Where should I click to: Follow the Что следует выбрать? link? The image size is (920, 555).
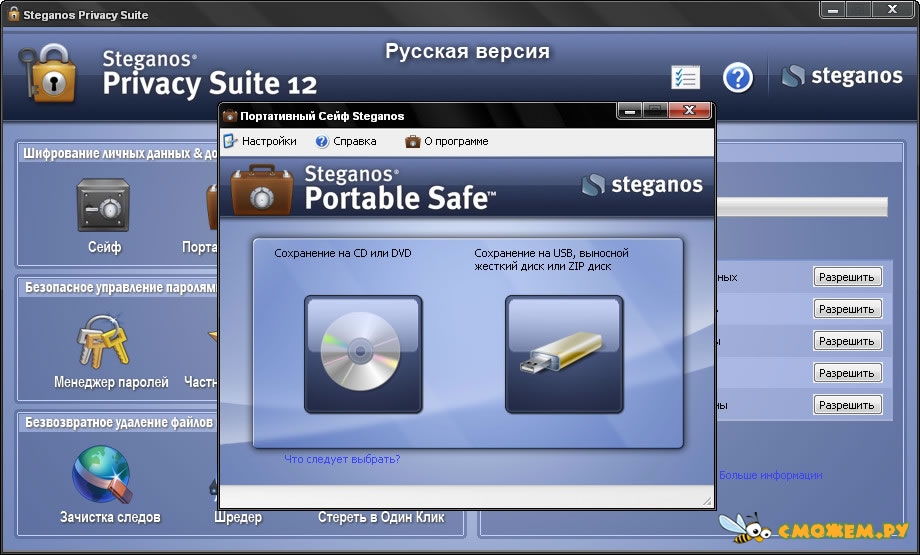click(342, 459)
